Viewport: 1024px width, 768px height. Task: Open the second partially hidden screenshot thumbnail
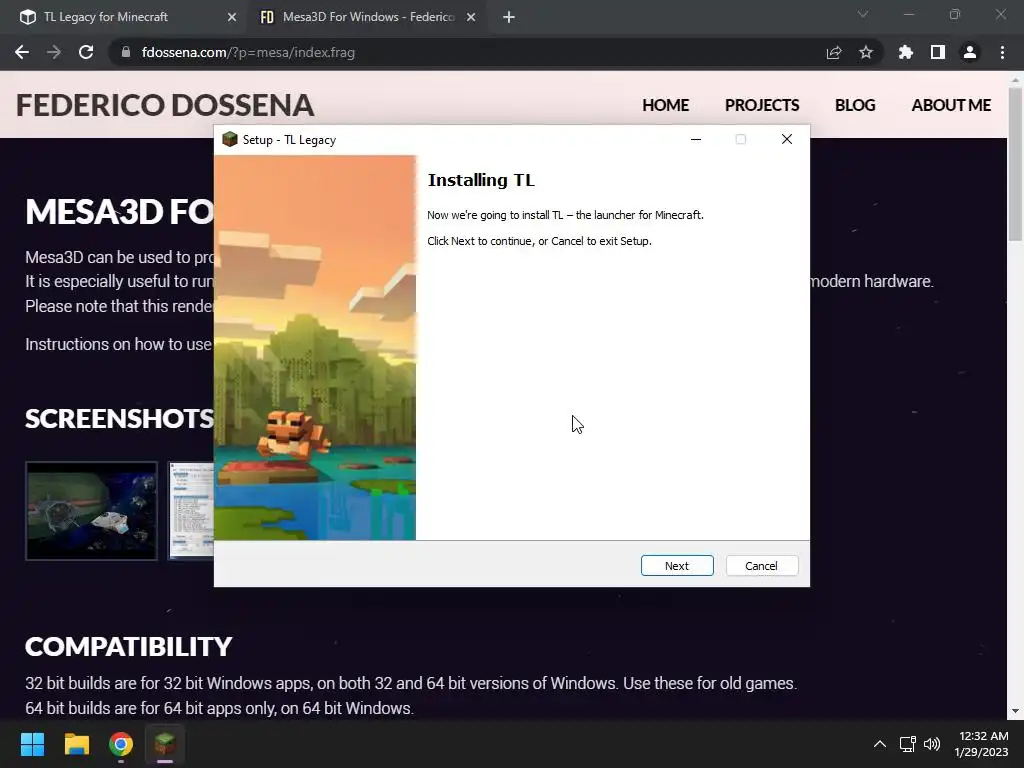tap(191, 511)
